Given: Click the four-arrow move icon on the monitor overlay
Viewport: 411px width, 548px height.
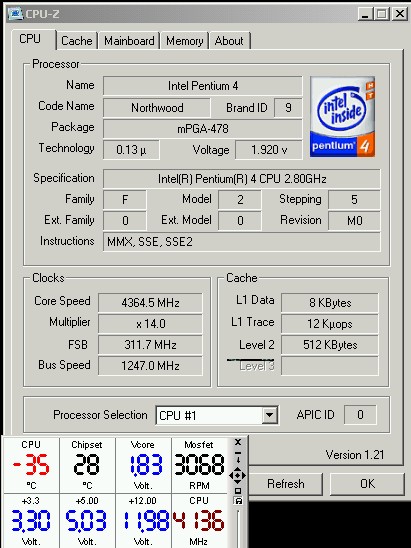Looking at the screenshot, I should pyautogui.click(x=237, y=475).
